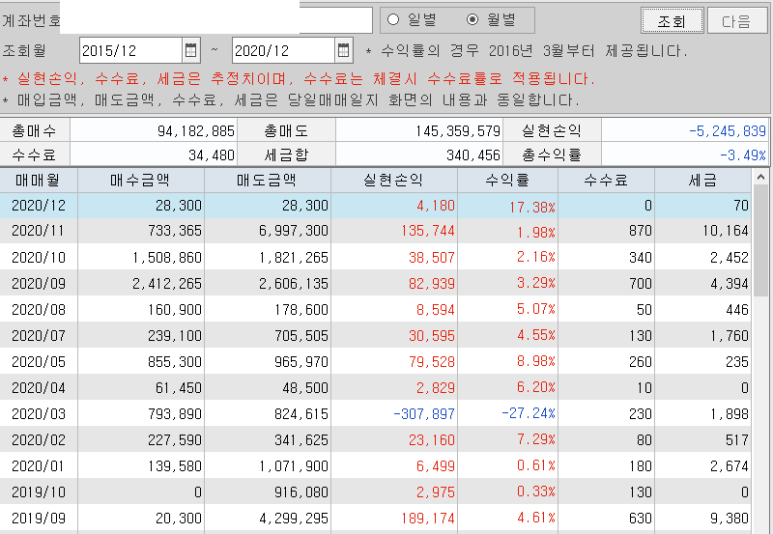773x534 pixels.
Task: Click the sell amount 1,071,900
Action: pyautogui.click(x=294, y=466)
